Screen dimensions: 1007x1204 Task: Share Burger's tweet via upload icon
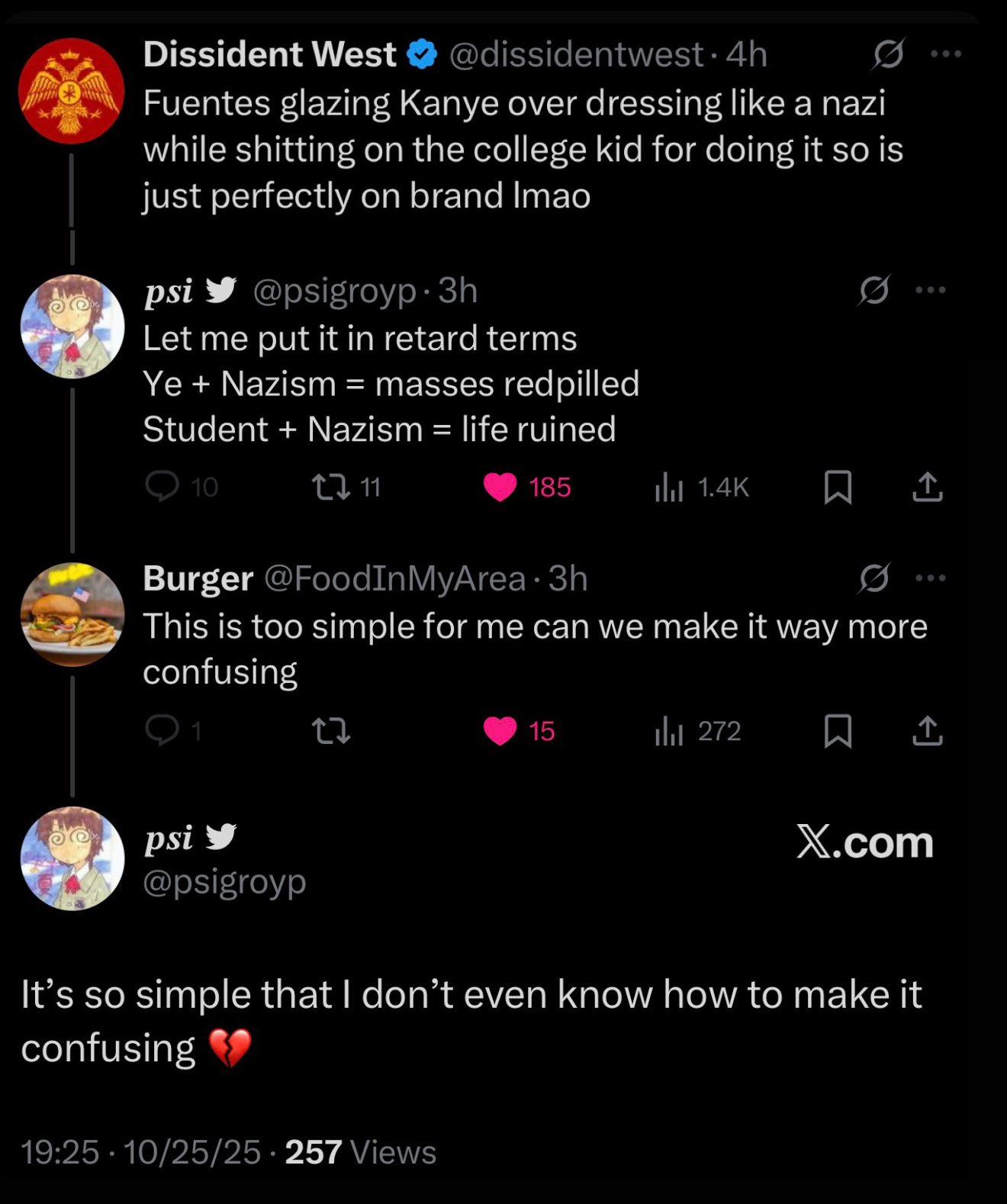coord(928,731)
